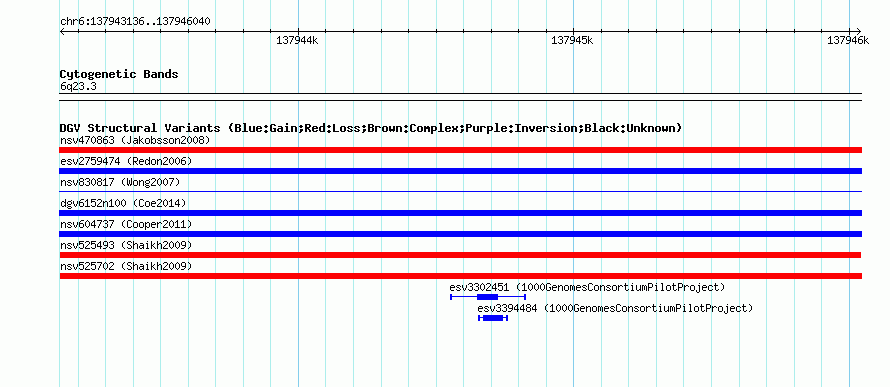Click the thin blue nsv830817 Wong2007 line
Viewport: 890px width, 387px height.
click(x=460, y=192)
